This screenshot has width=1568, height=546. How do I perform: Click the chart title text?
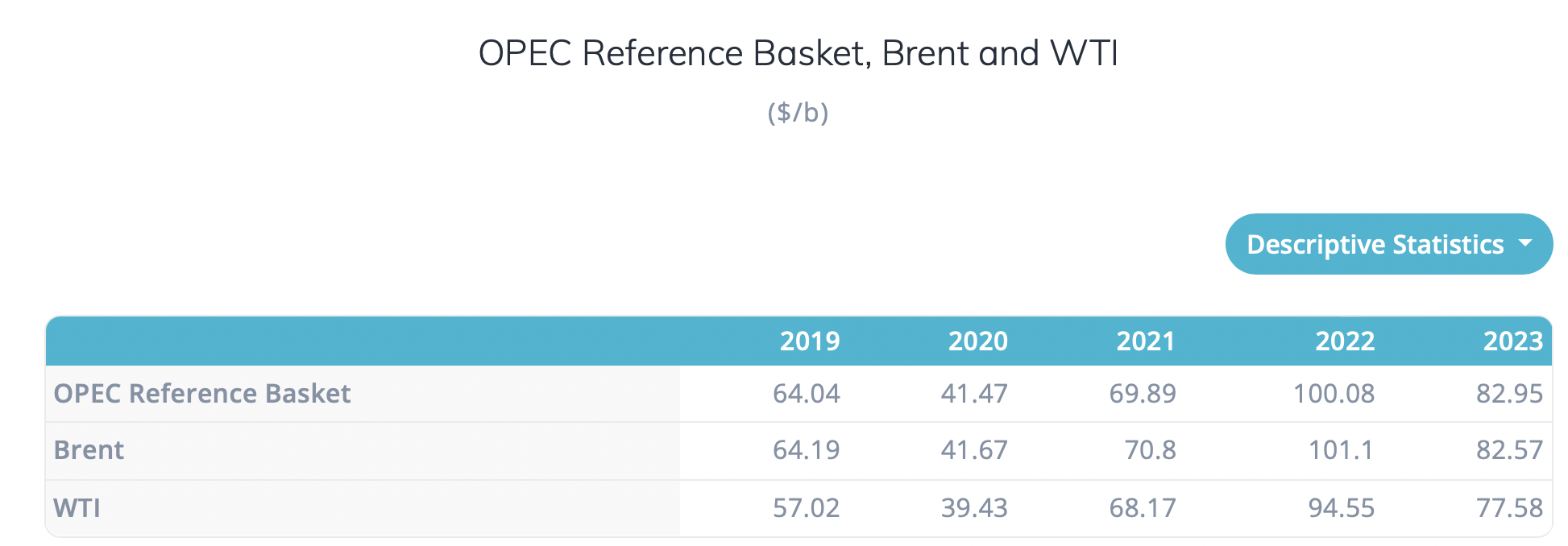798,54
